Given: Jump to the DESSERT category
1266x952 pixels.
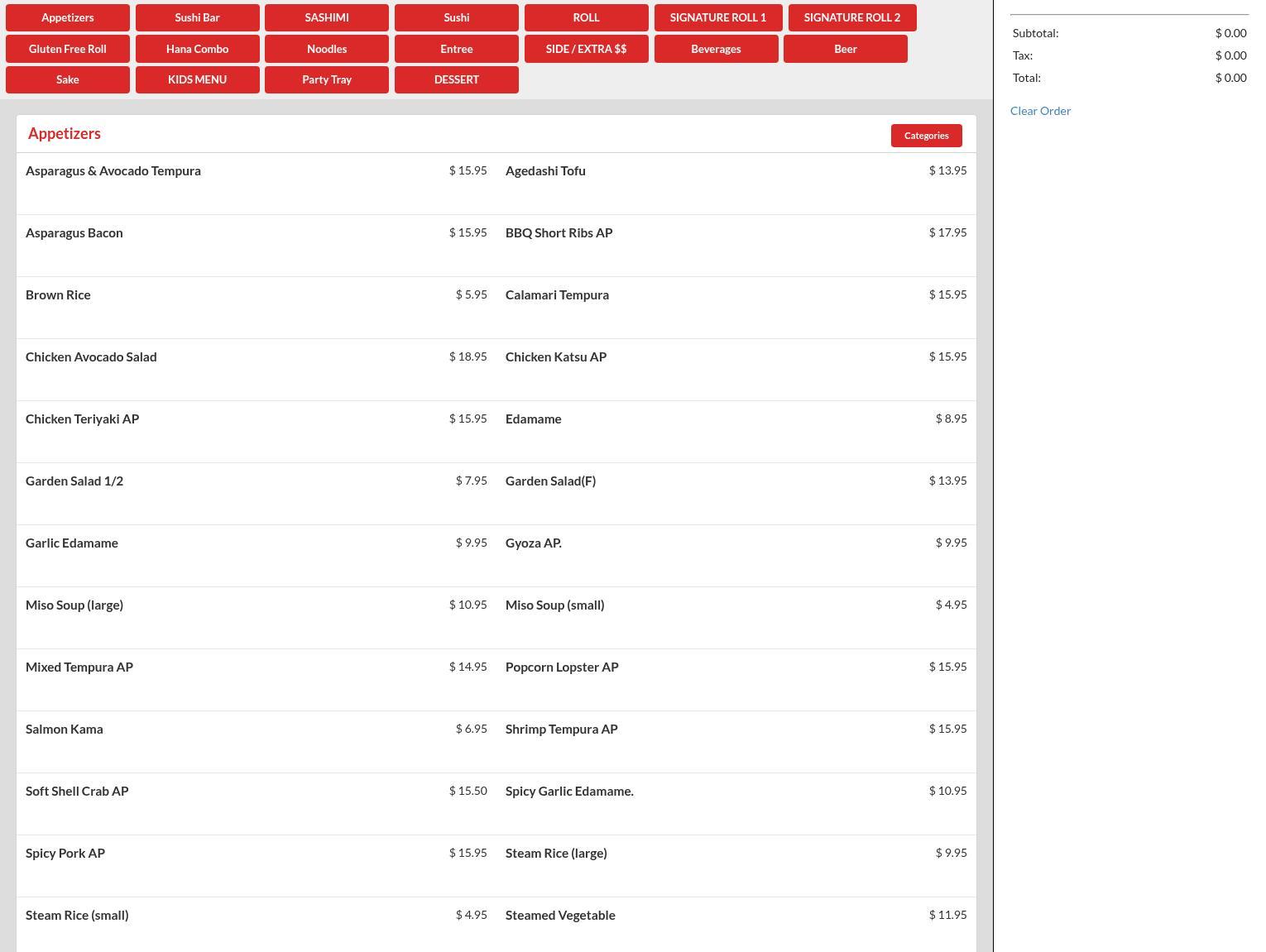Looking at the screenshot, I should click(x=456, y=79).
